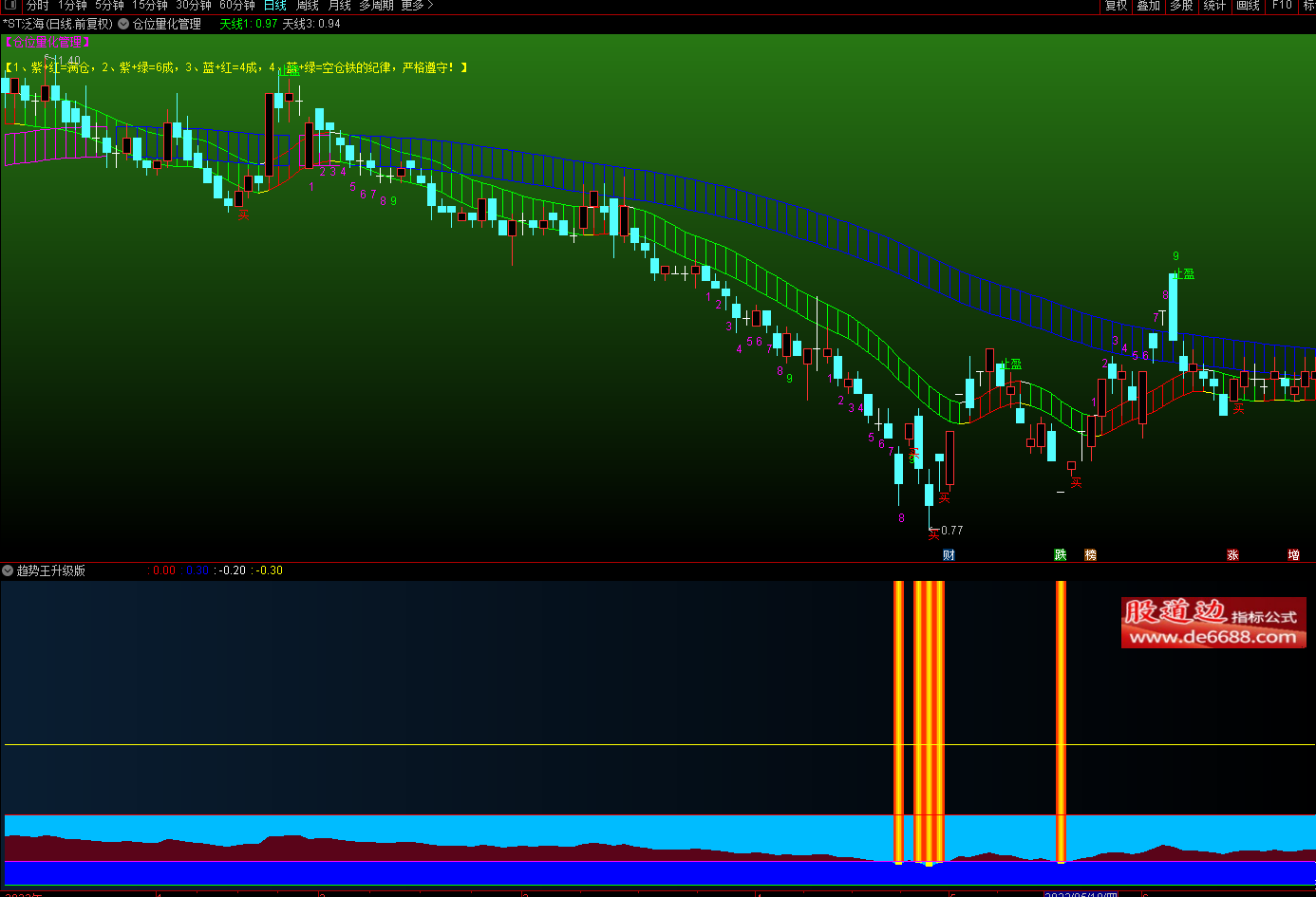Open the 股道边 indicator formula logo

click(x=1213, y=623)
